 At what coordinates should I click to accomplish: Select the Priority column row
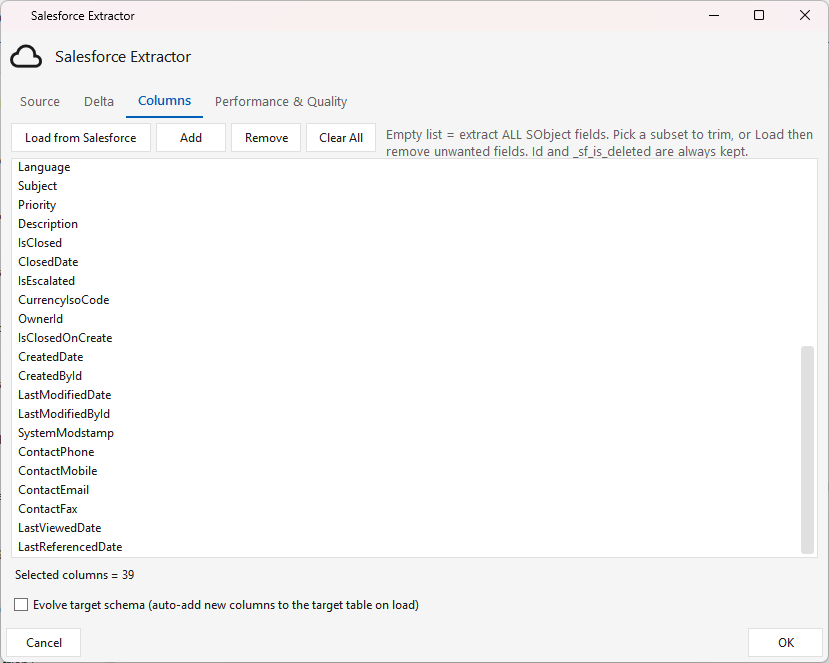click(x=406, y=205)
